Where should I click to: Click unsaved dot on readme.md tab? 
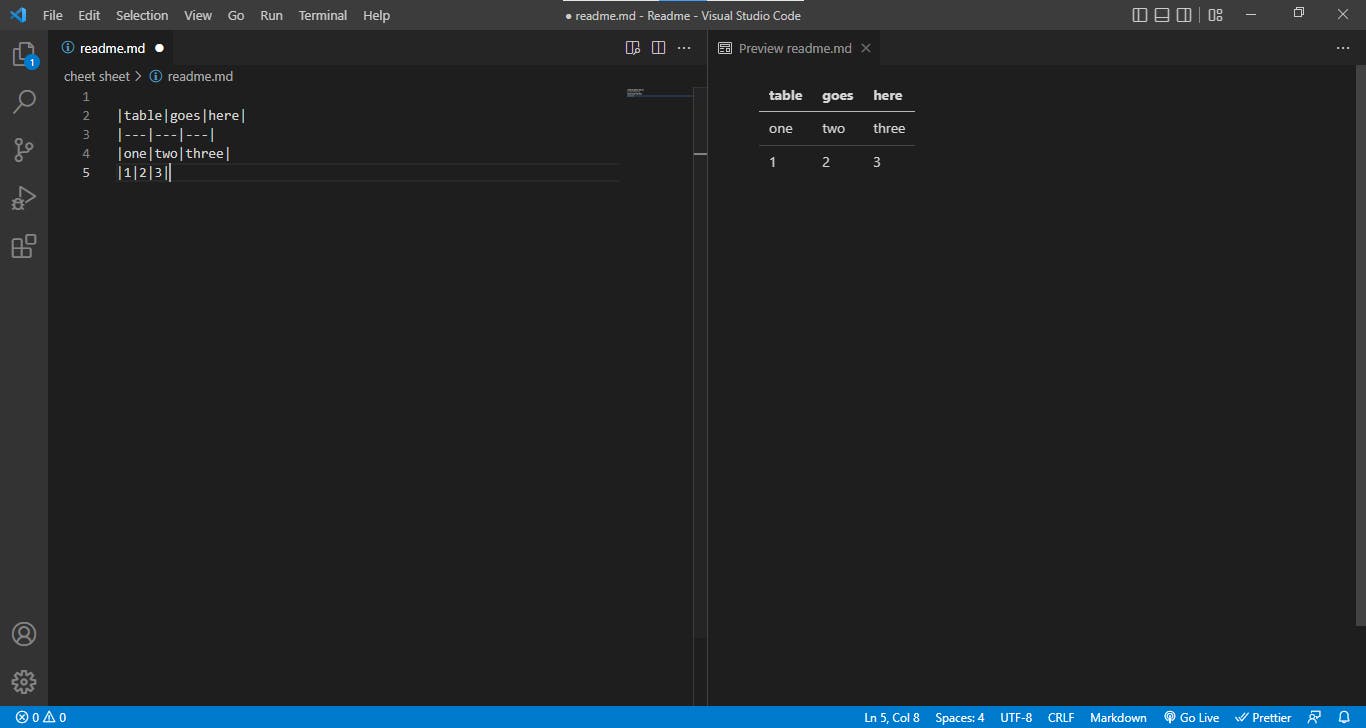tap(159, 48)
